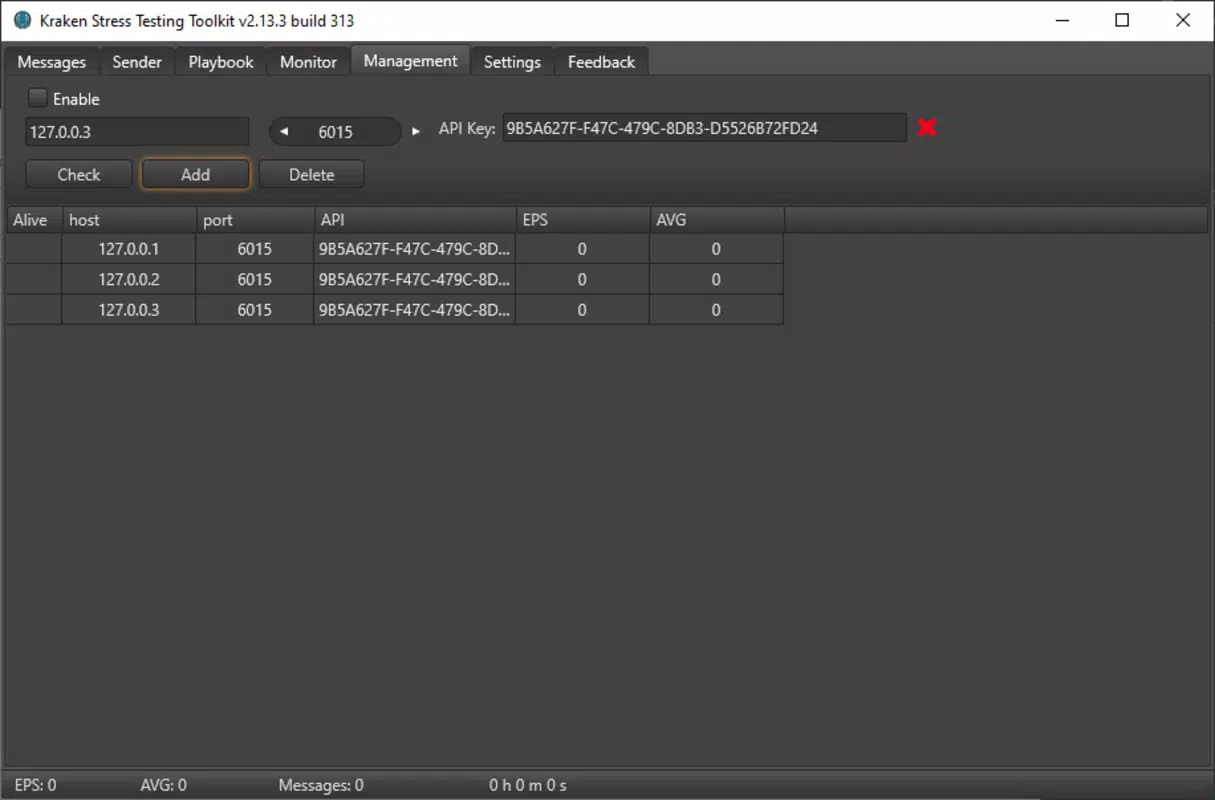Click the port value field 6015
This screenshot has width=1215, height=800.
[x=336, y=132]
